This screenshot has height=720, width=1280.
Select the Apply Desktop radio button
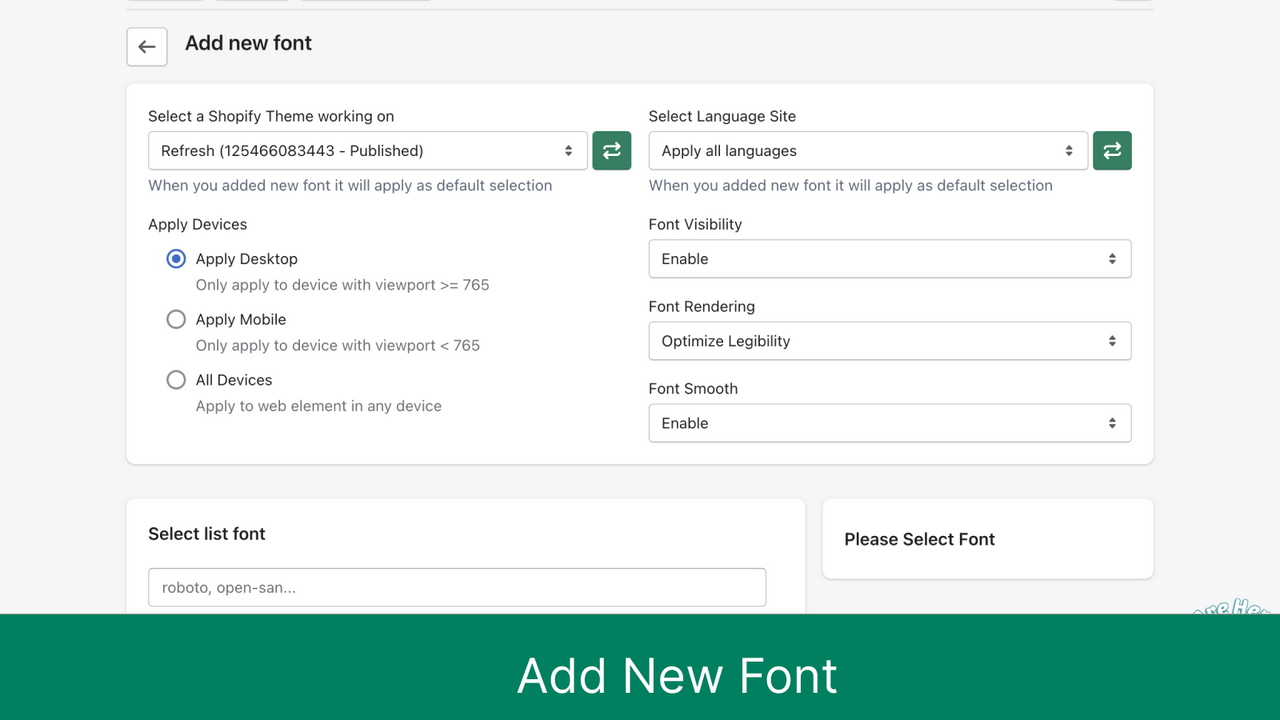pos(176,259)
